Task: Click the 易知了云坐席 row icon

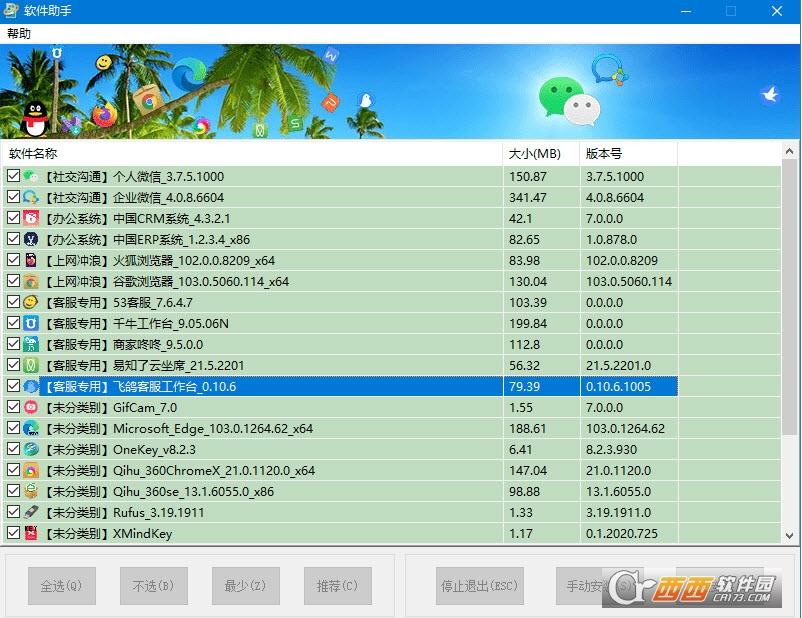Action: click(31, 365)
